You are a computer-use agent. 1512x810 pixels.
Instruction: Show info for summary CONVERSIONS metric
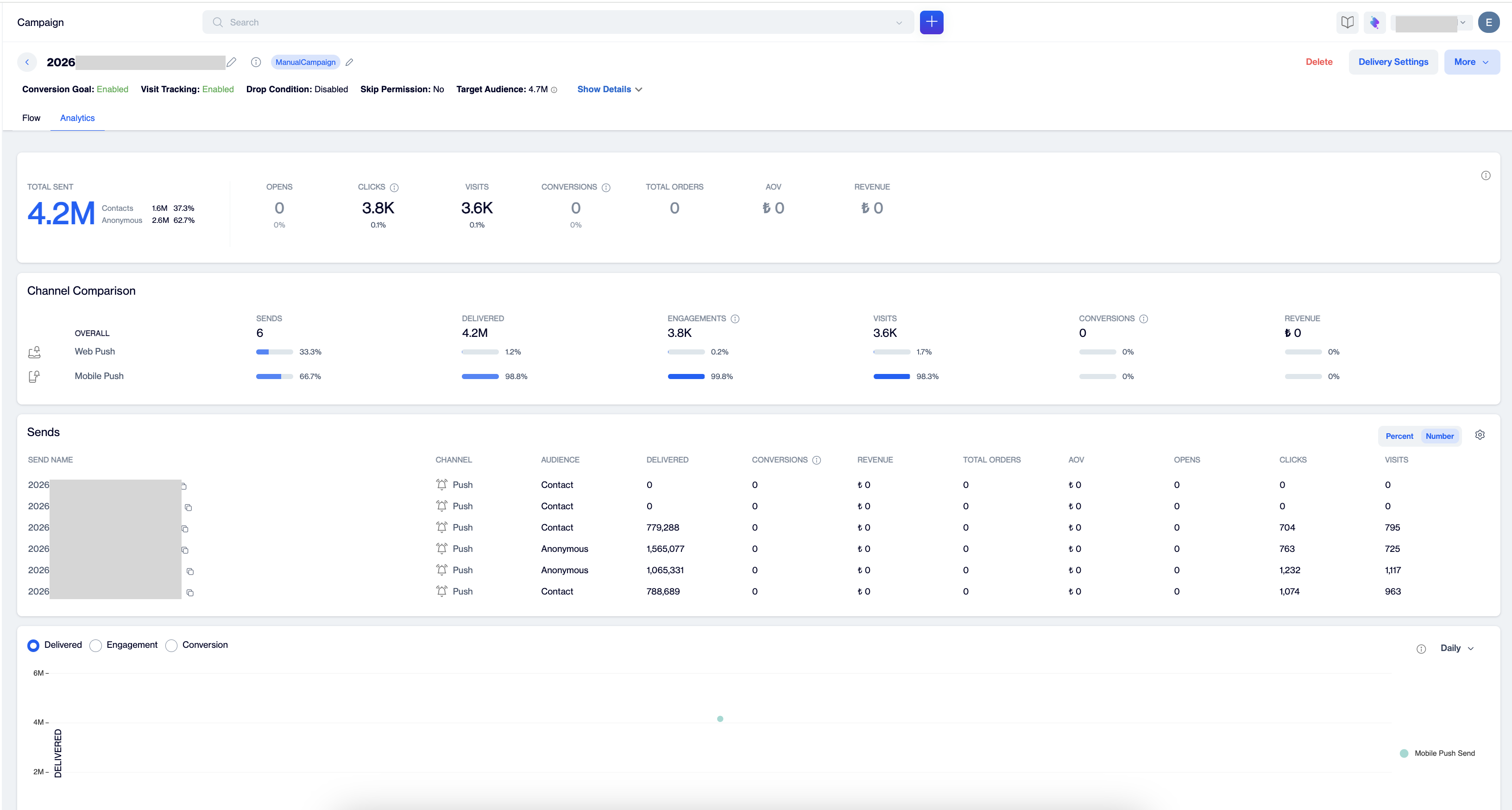(606, 188)
